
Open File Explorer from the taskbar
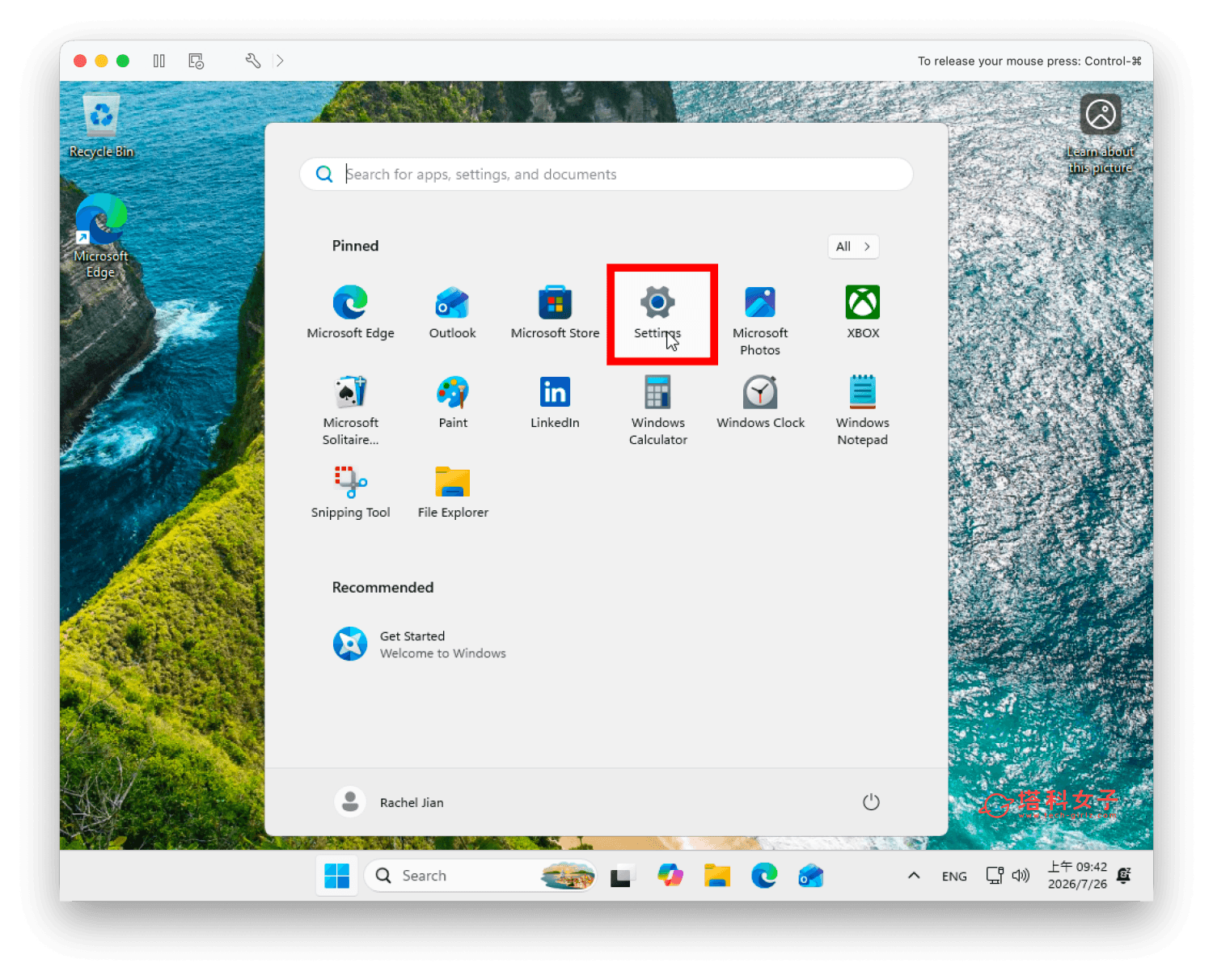click(x=716, y=876)
